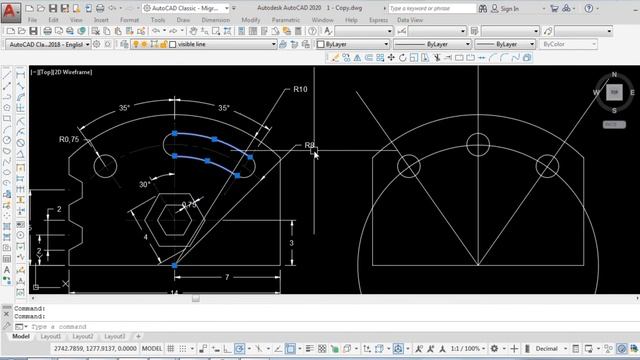Click the 'Type a keyword or phrase' search field
The image size is (640, 360).
(432, 8)
